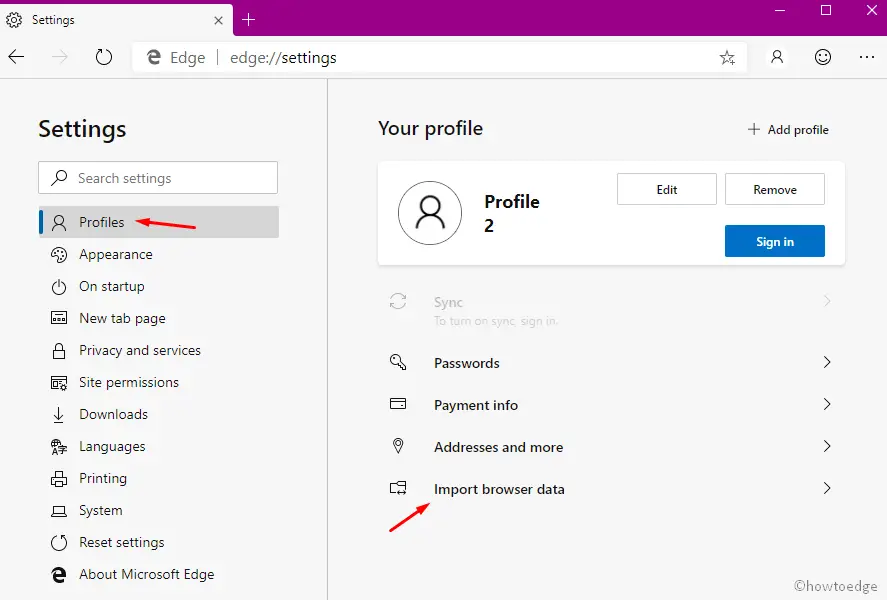Click Add profile link
The height and width of the screenshot is (600, 887).
pos(788,130)
